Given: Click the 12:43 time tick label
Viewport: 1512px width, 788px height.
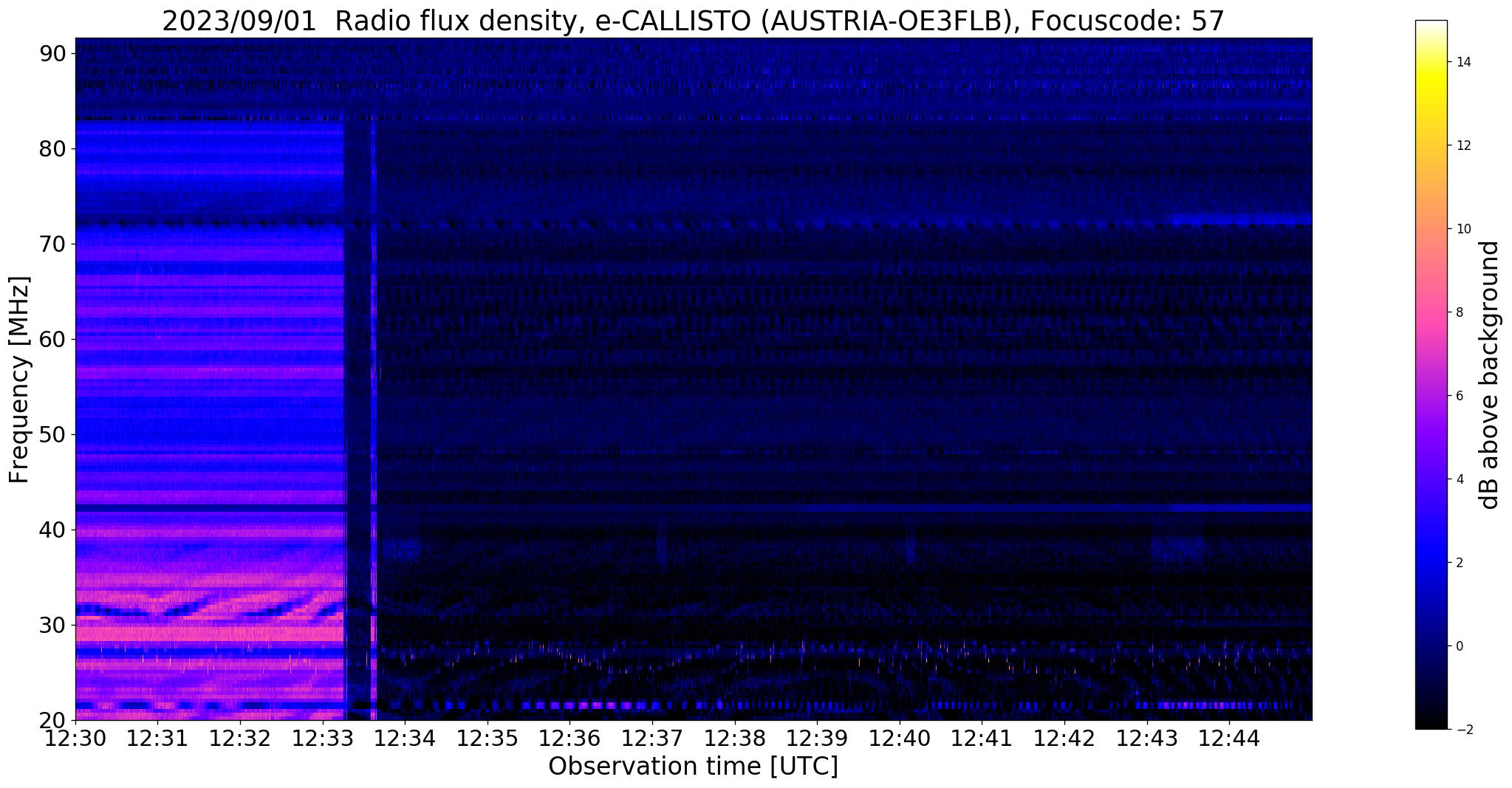Looking at the screenshot, I should 1147,738.
